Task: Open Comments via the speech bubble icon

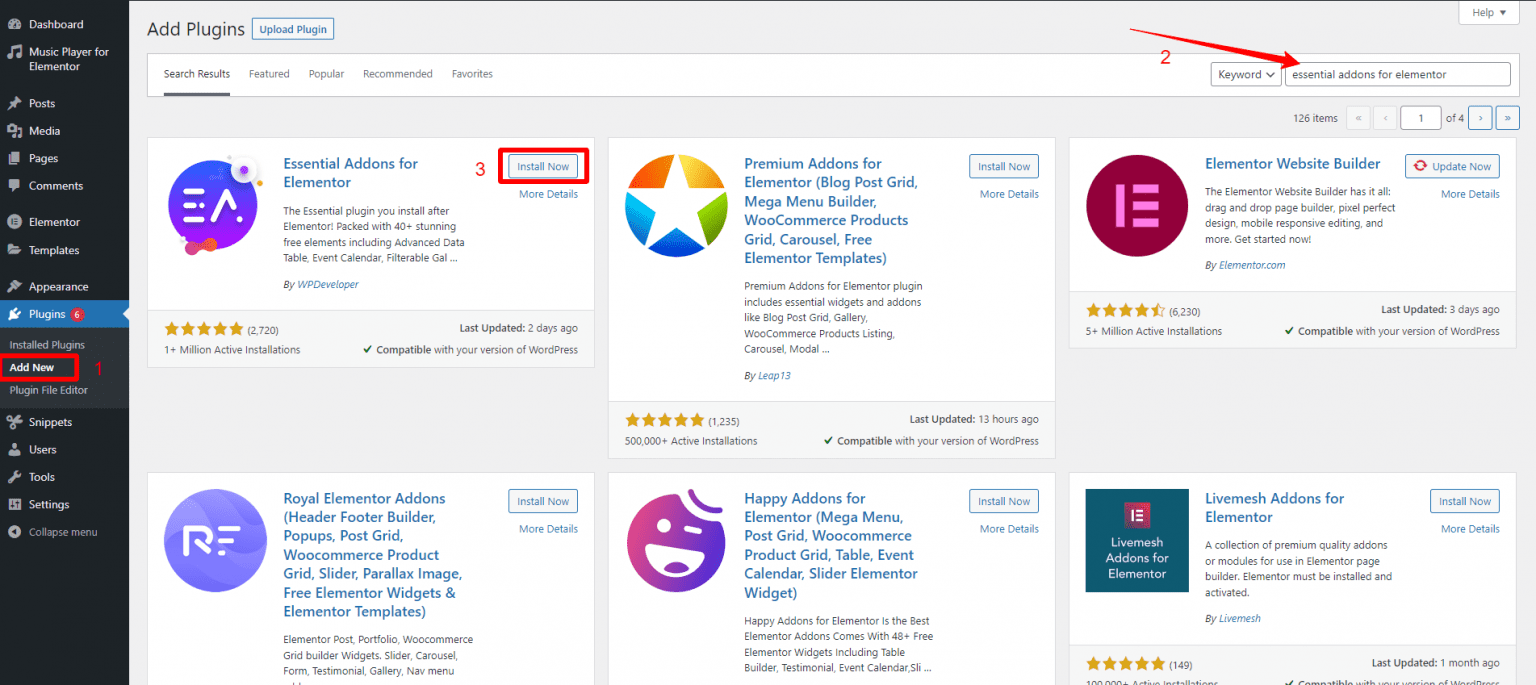Action: 14,185
